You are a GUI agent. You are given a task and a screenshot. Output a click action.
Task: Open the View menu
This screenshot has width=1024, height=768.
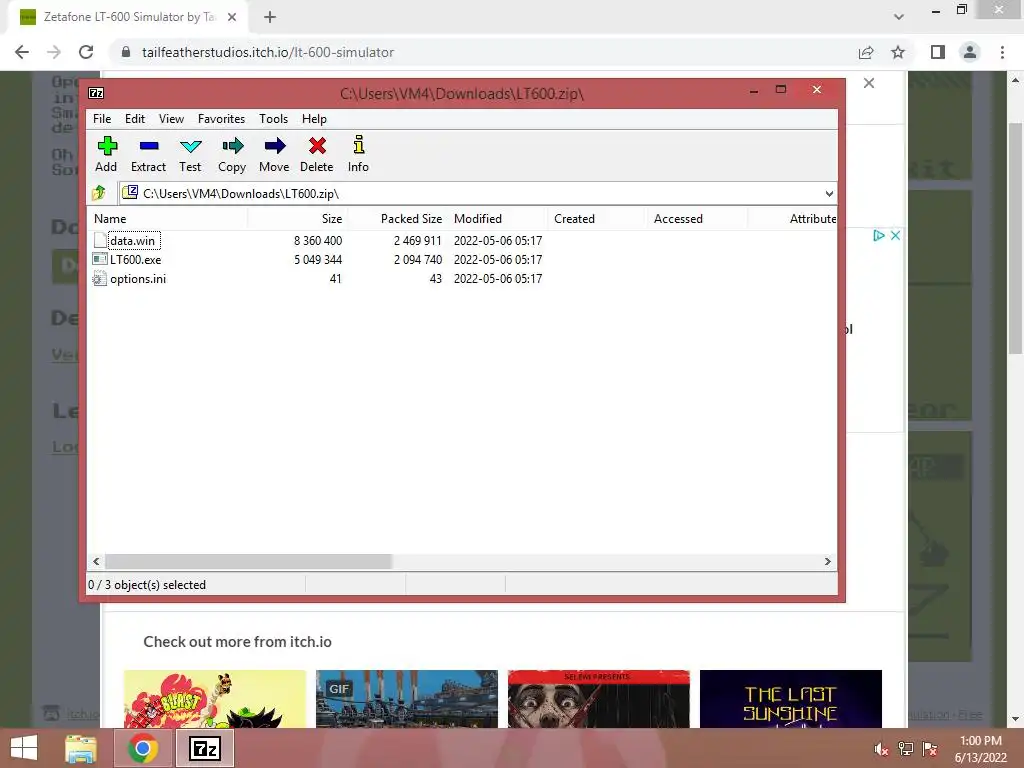(x=171, y=119)
